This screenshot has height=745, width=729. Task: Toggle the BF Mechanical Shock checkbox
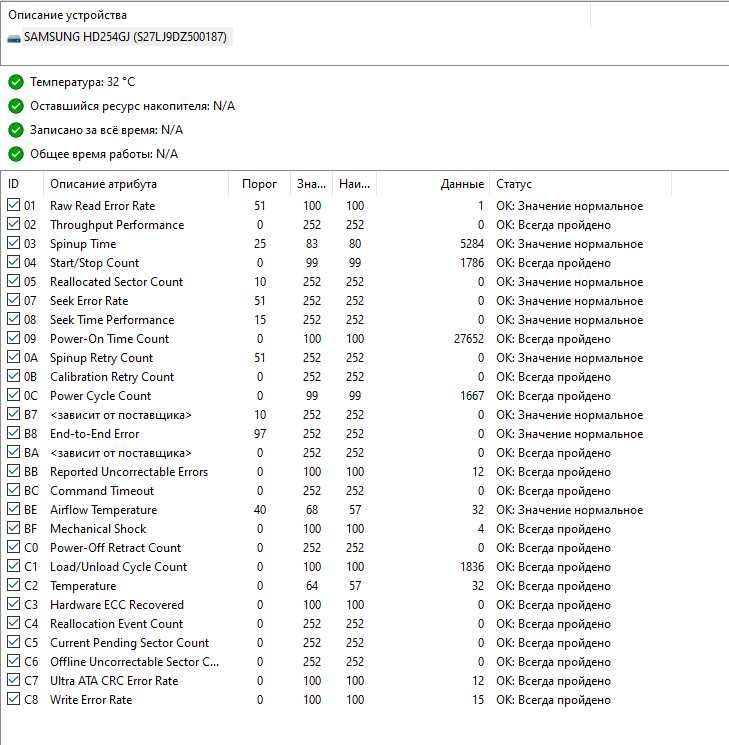click(x=14, y=528)
